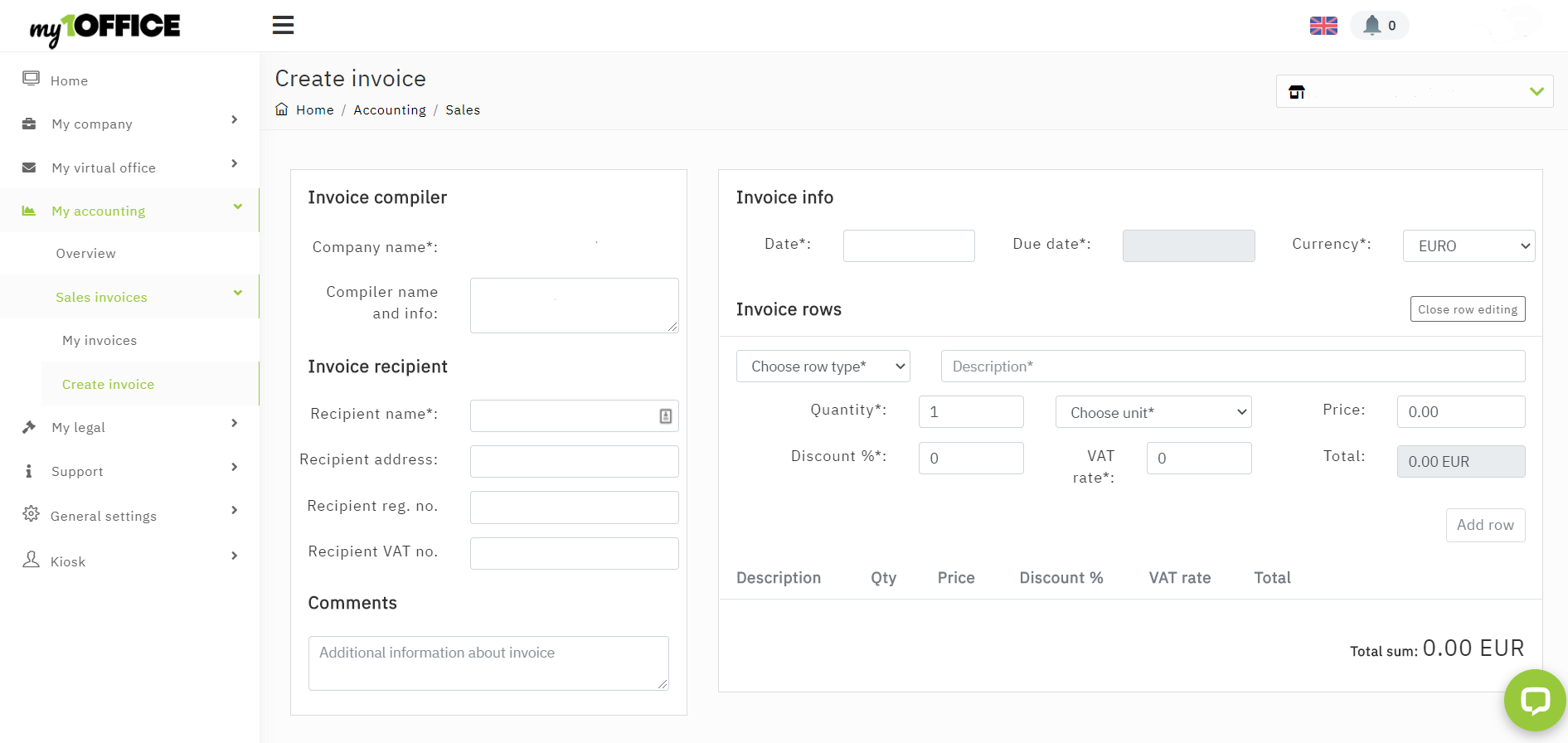Screen dimensions: 1568x743
Task: Open the Choose unit dropdown
Action: (x=1153, y=413)
